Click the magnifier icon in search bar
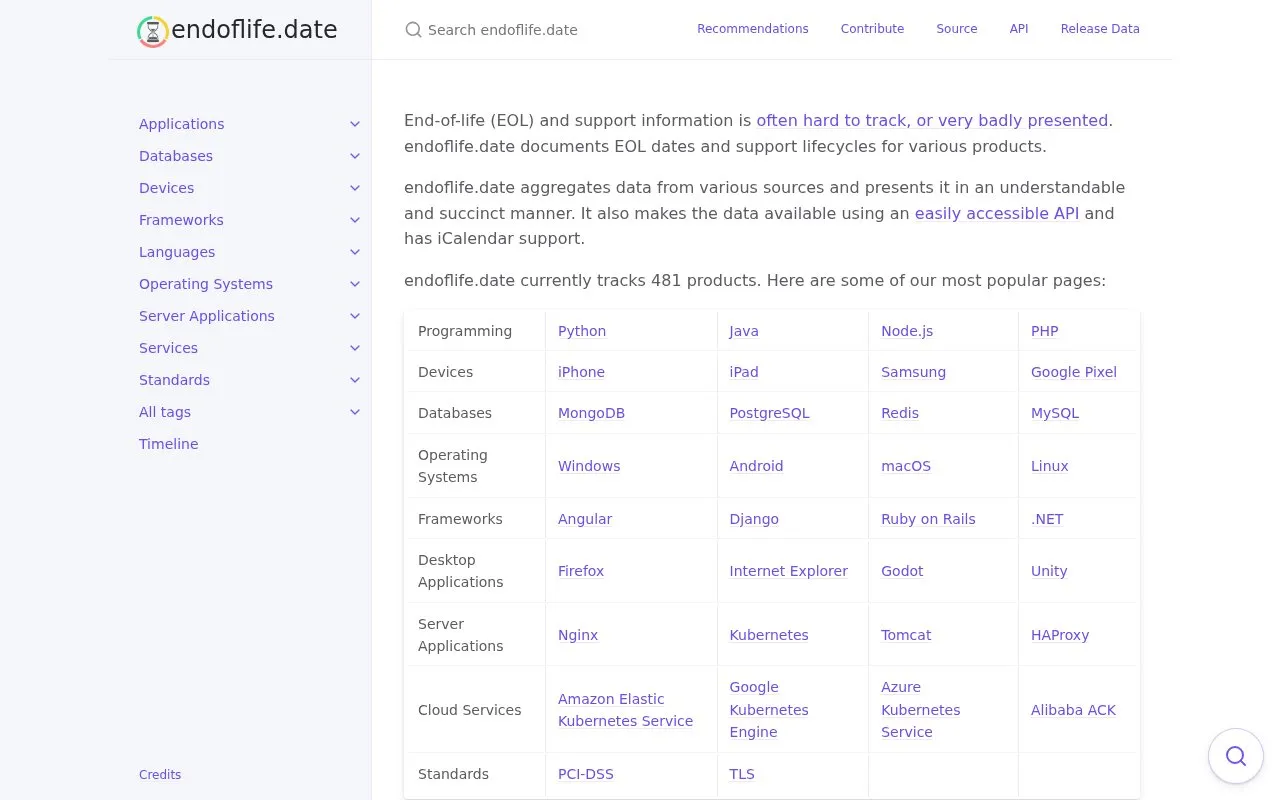This screenshot has width=1280, height=800. pyautogui.click(x=413, y=30)
